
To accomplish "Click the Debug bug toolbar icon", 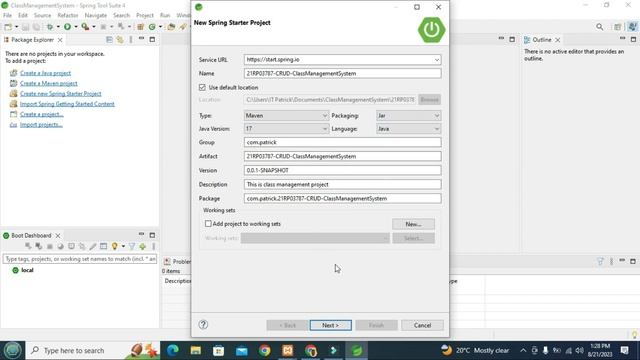I will tap(50, 27).
